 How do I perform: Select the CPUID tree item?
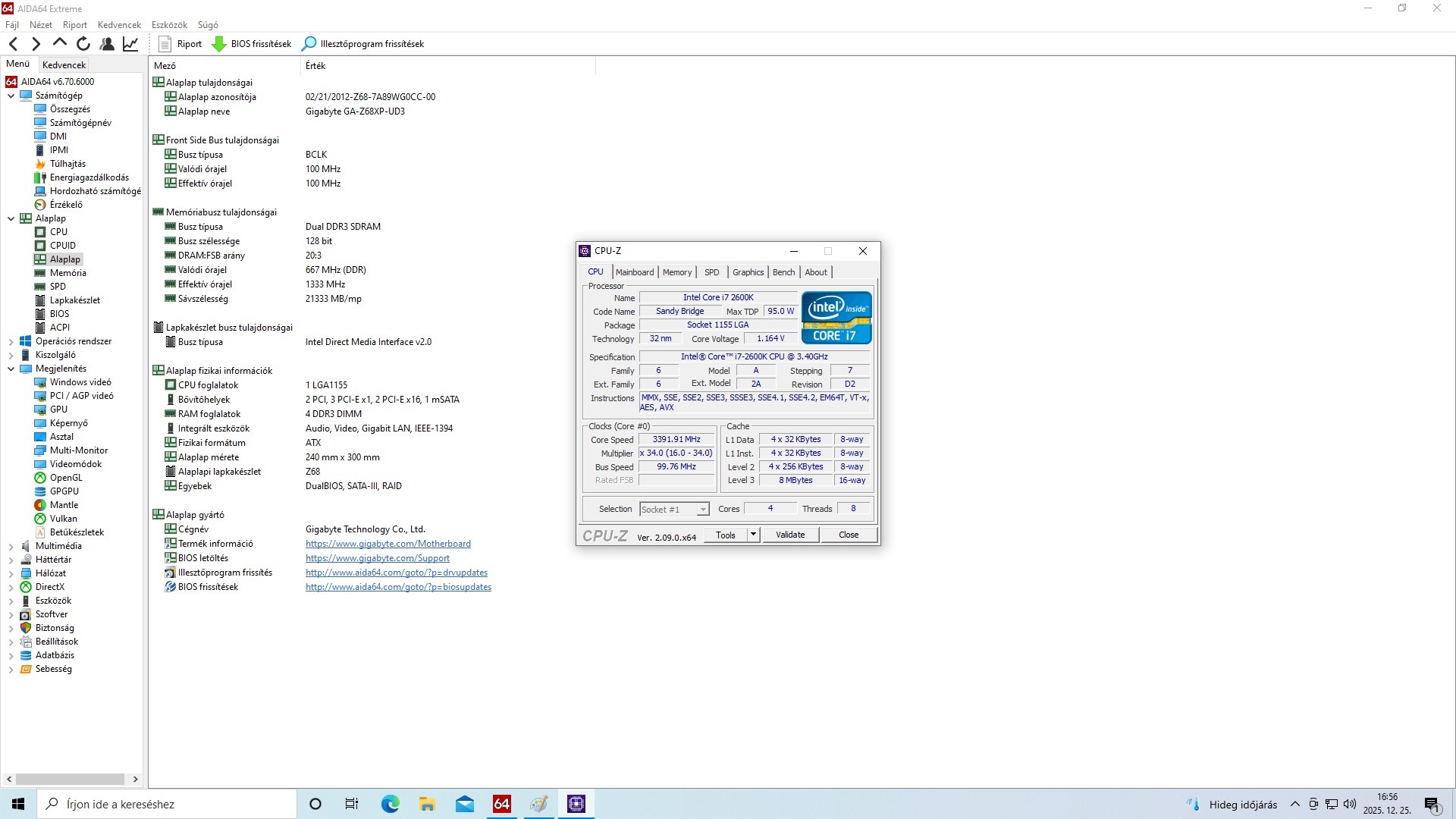click(x=62, y=246)
